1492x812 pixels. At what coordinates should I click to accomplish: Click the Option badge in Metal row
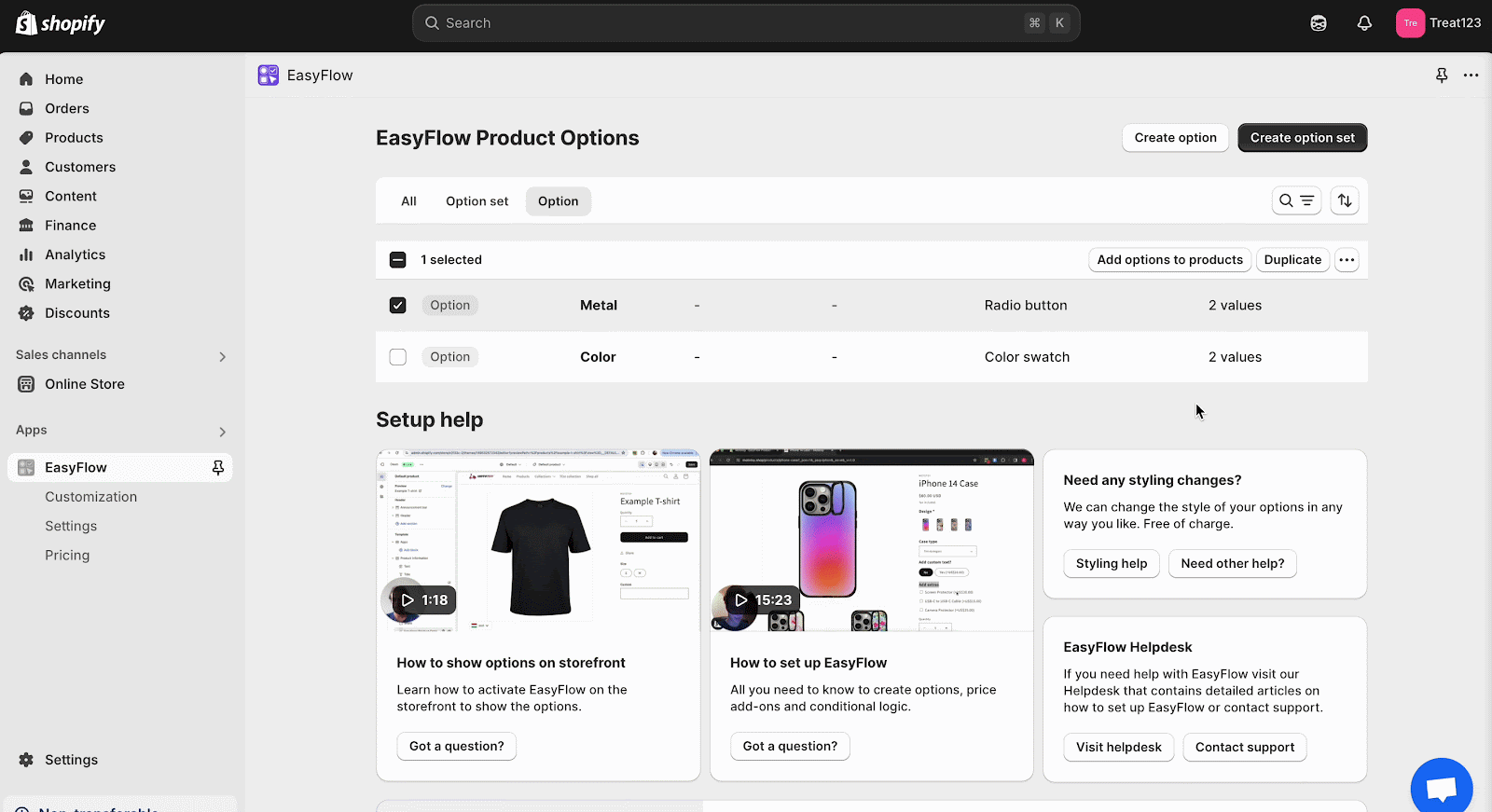pyautogui.click(x=450, y=306)
